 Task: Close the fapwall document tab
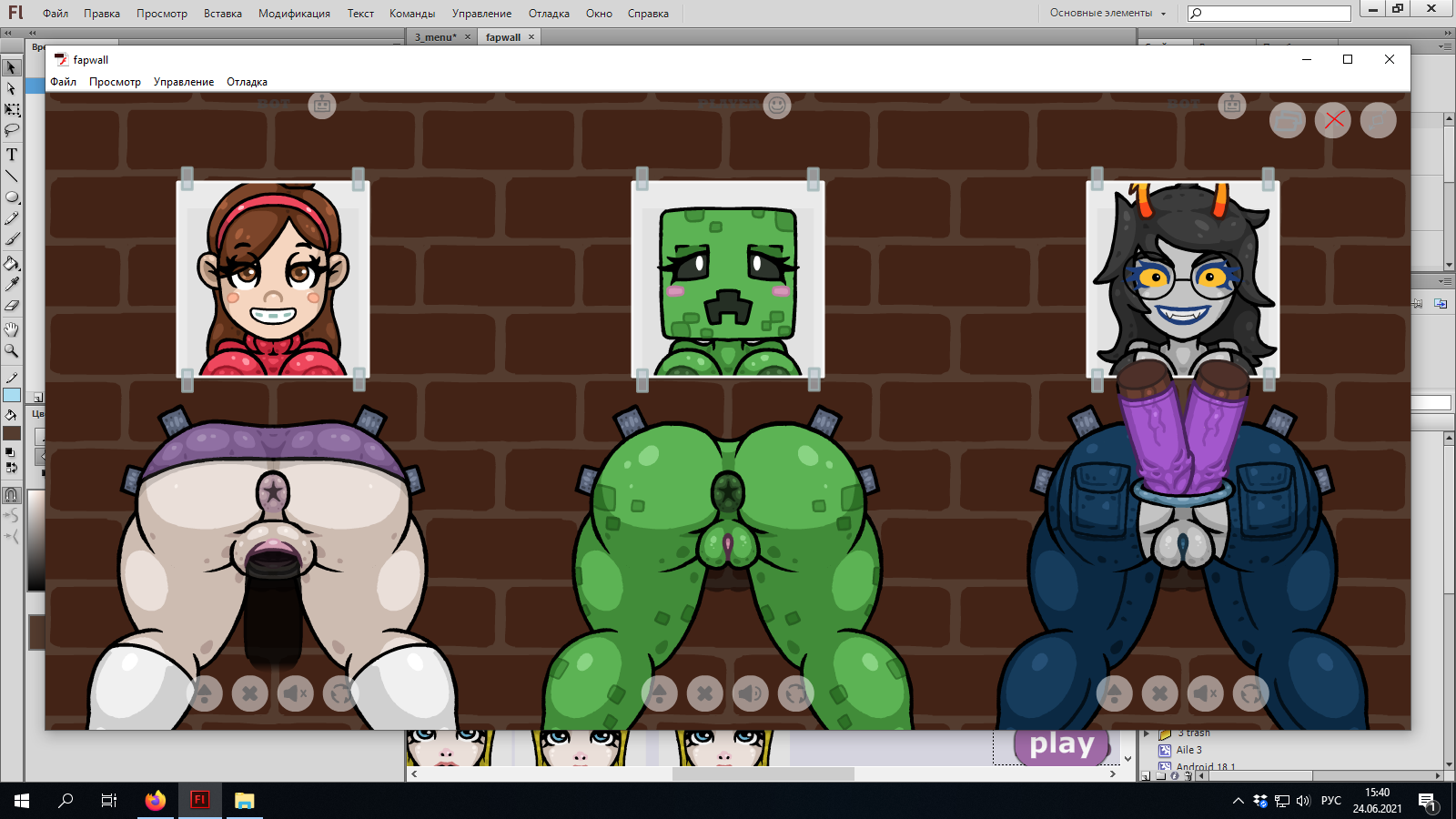coord(531,37)
